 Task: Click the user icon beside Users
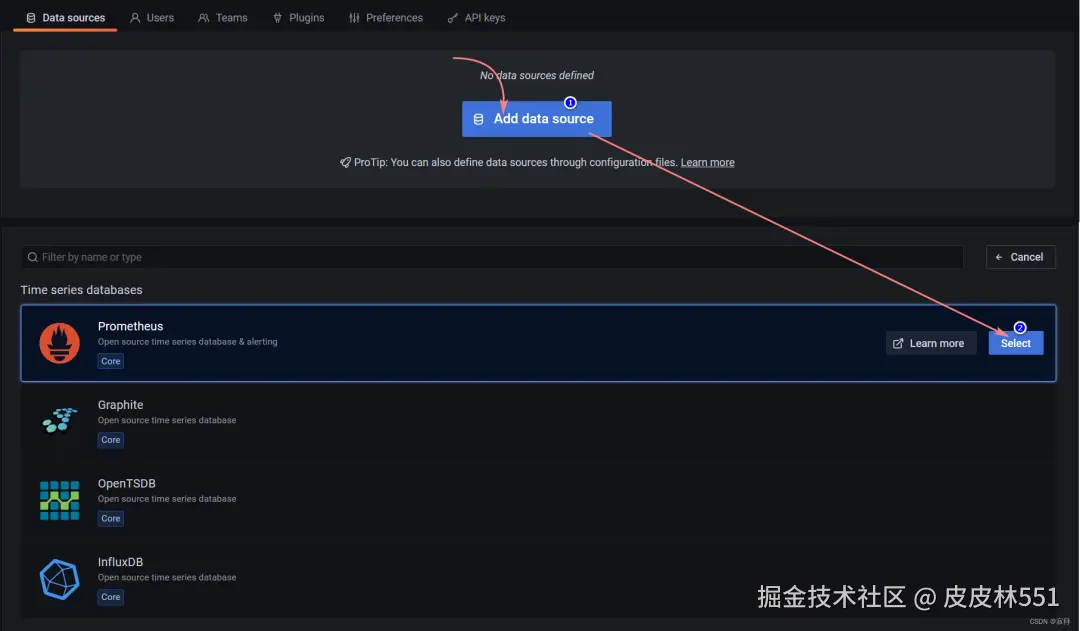pyautogui.click(x=135, y=18)
